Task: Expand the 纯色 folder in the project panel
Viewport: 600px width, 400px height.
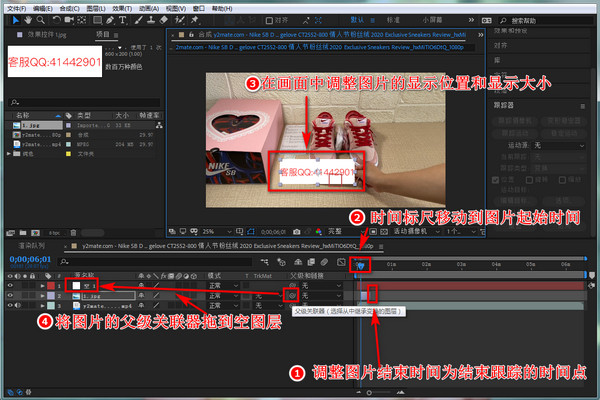Action: coord(9,153)
